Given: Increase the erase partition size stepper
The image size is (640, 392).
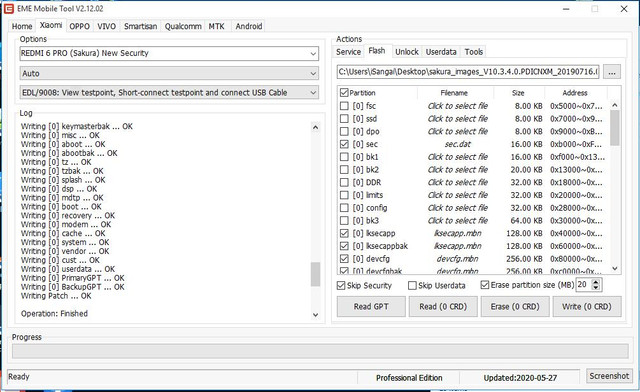Looking at the screenshot, I should coord(596,282).
